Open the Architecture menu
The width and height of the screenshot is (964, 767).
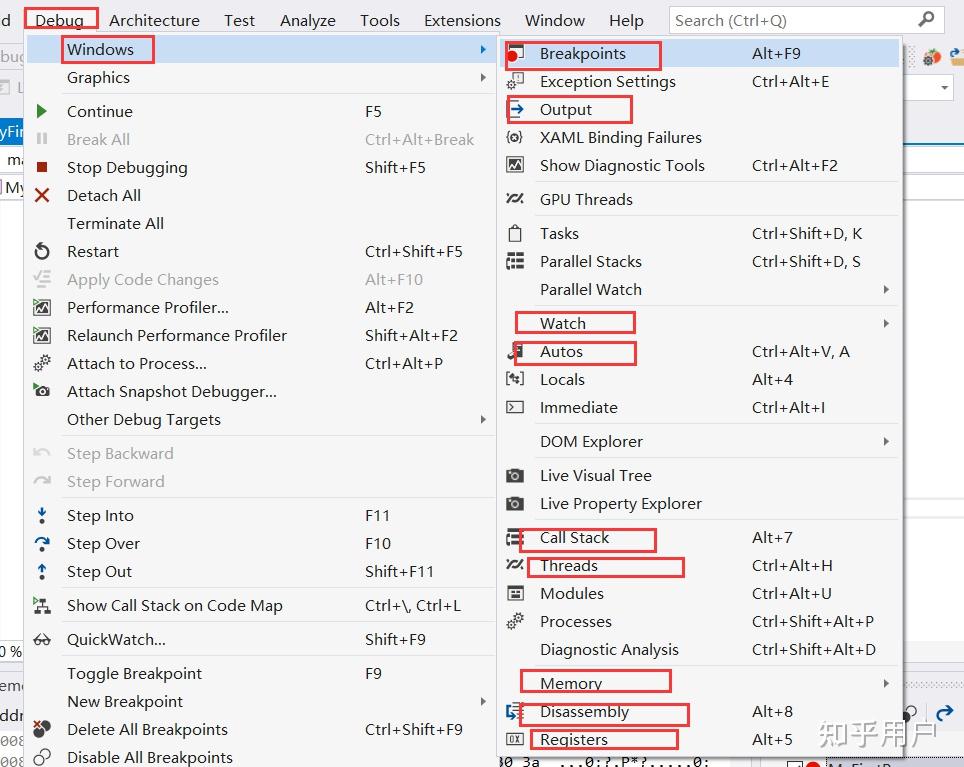click(x=154, y=20)
